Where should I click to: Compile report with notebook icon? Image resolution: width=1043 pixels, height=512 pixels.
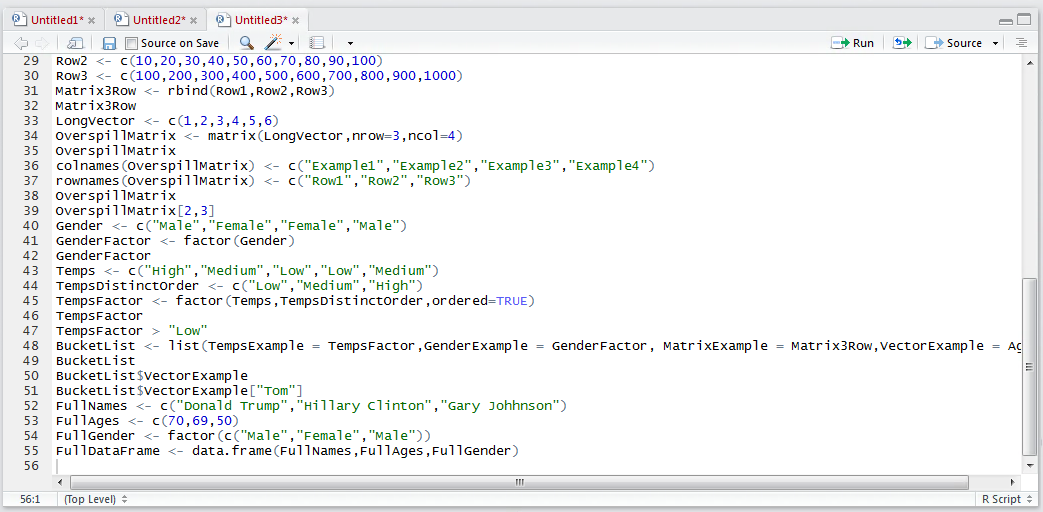[317, 43]
